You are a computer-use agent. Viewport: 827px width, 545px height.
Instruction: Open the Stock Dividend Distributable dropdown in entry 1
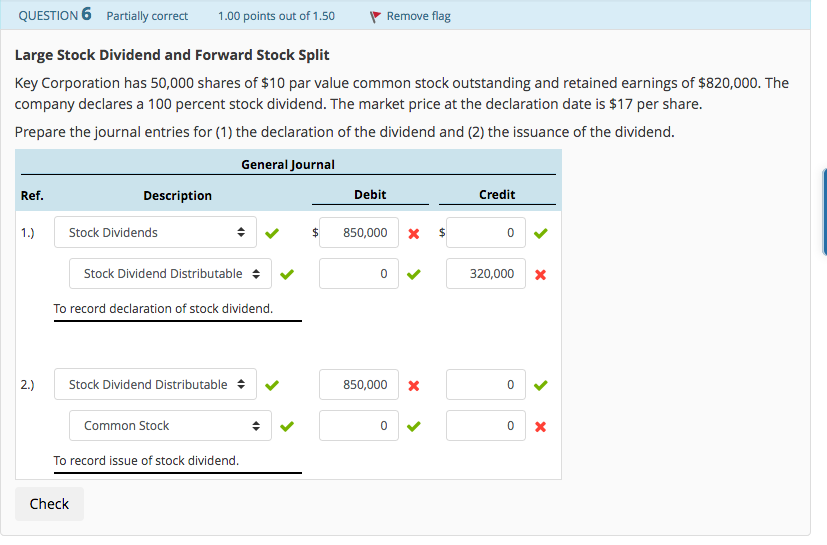(170, 273)
